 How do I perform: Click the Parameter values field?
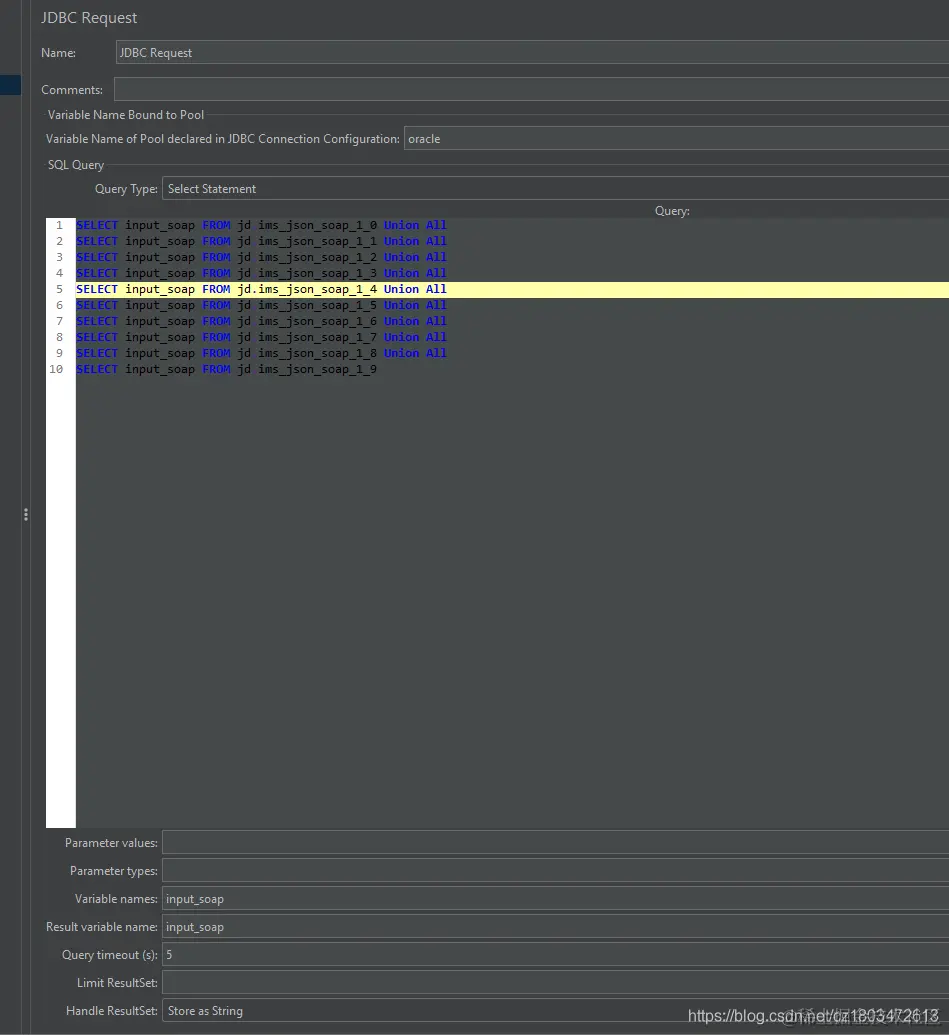(556, 843)
